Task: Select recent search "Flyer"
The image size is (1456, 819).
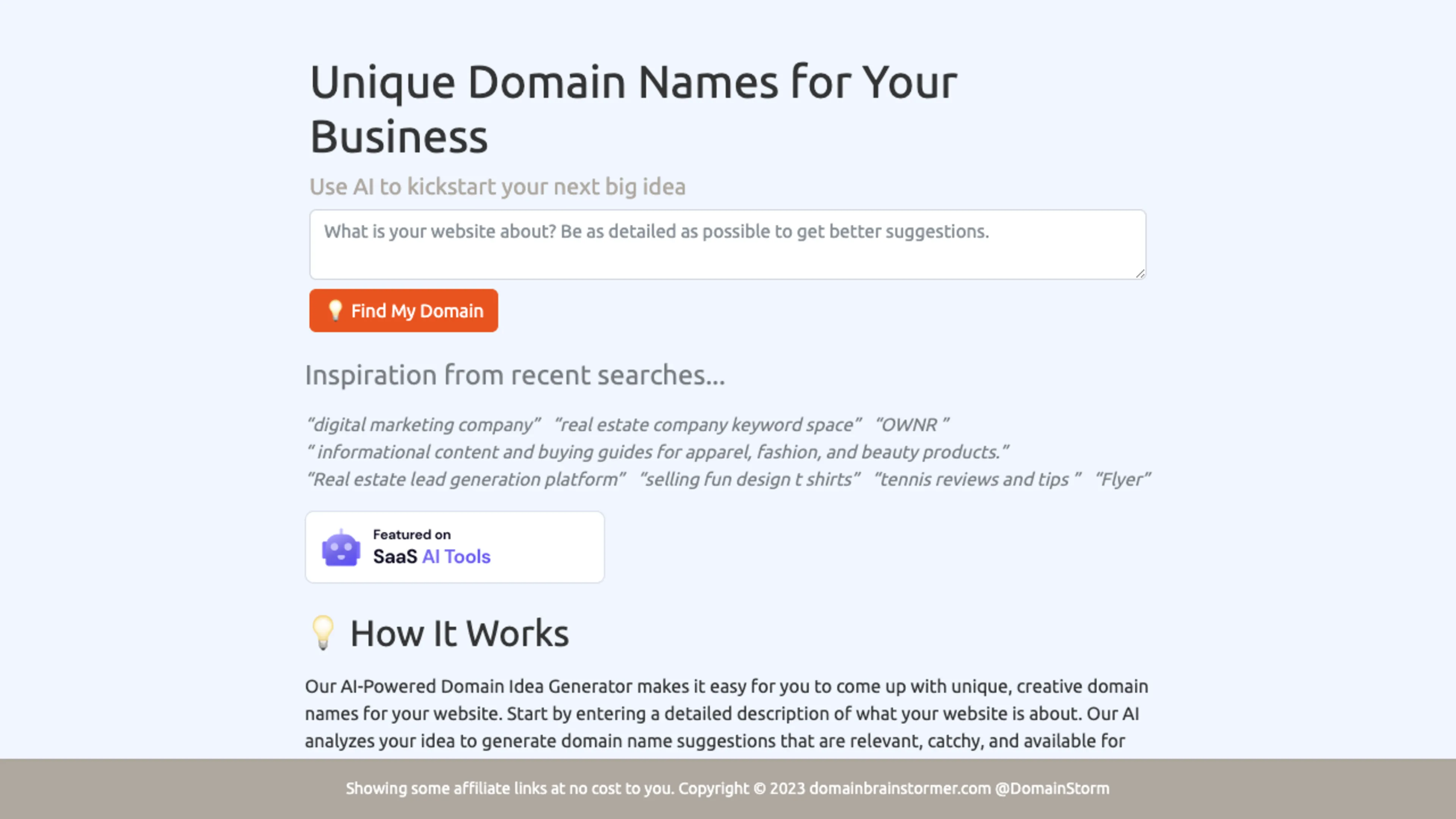Action: coord(1122,479)
